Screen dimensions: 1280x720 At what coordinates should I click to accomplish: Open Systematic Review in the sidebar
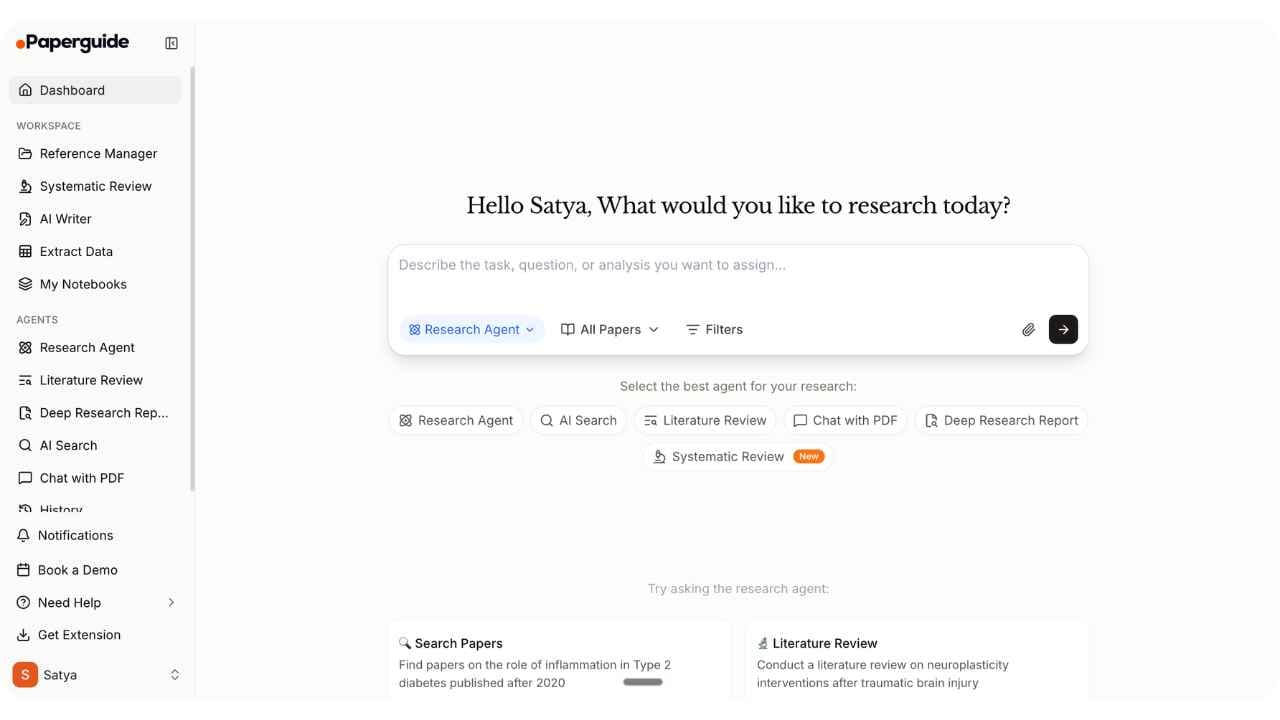(x=95, y=186)
